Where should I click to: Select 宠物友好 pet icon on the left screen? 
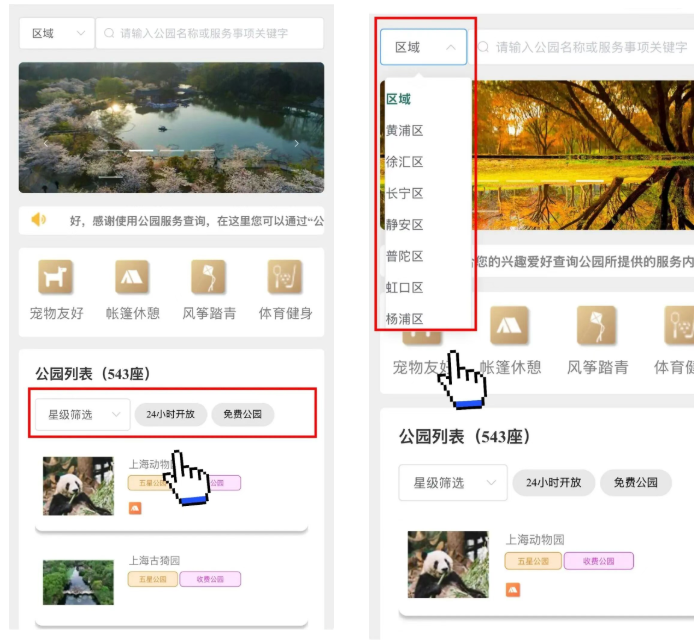pyautogui.click(x=56, y=277)
